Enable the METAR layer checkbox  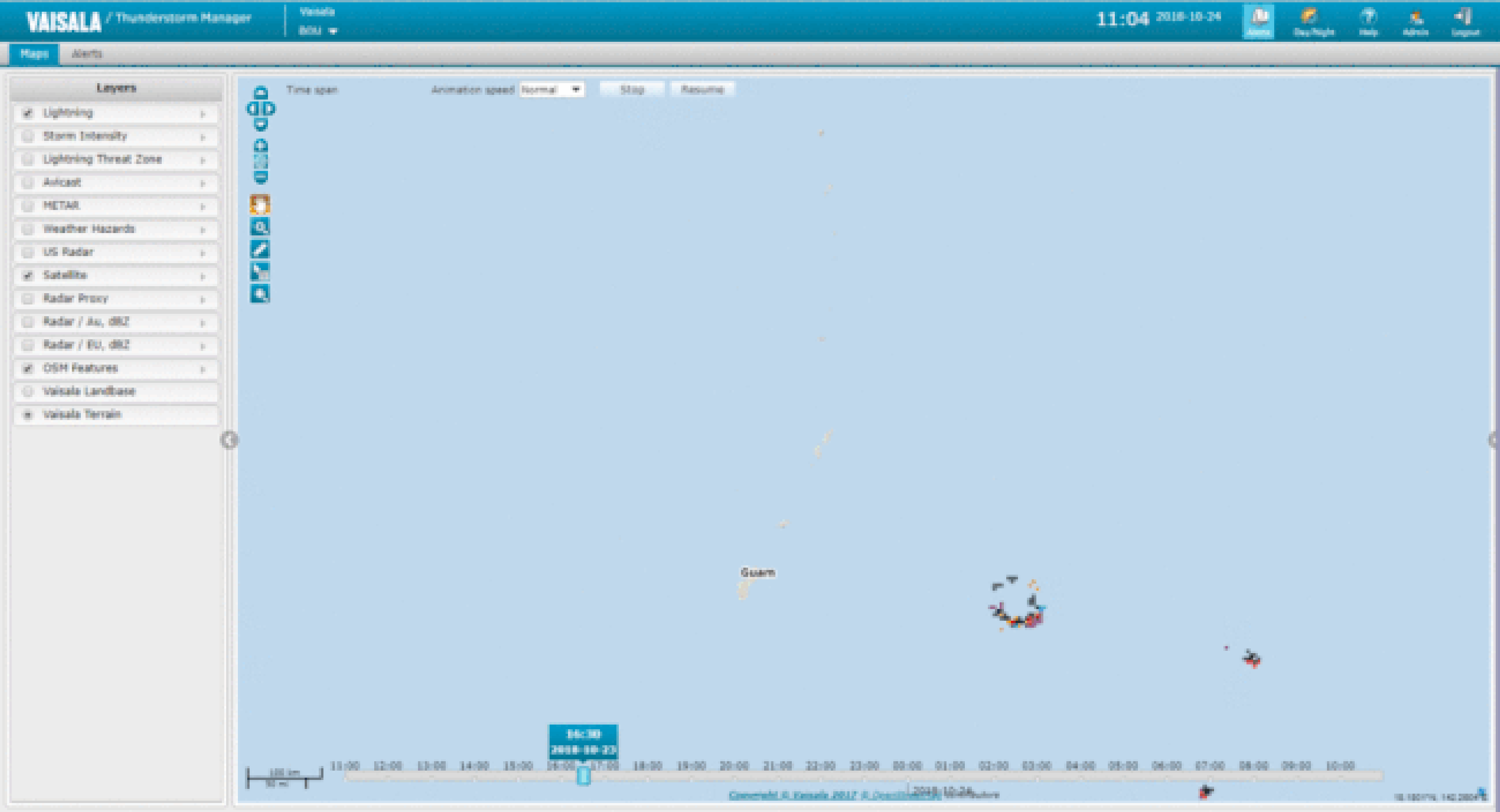pyautogui.click(x=27, y=206)
